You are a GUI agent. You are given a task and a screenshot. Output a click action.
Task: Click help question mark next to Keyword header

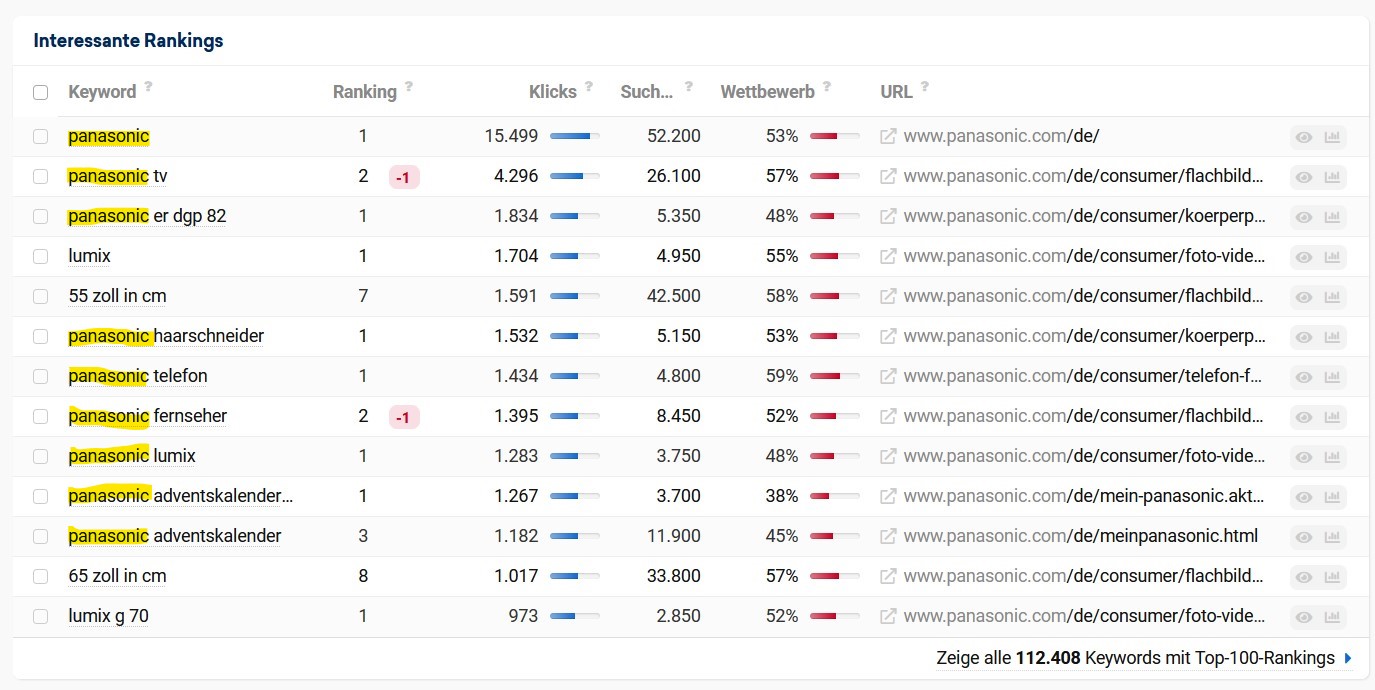[148, 86]
